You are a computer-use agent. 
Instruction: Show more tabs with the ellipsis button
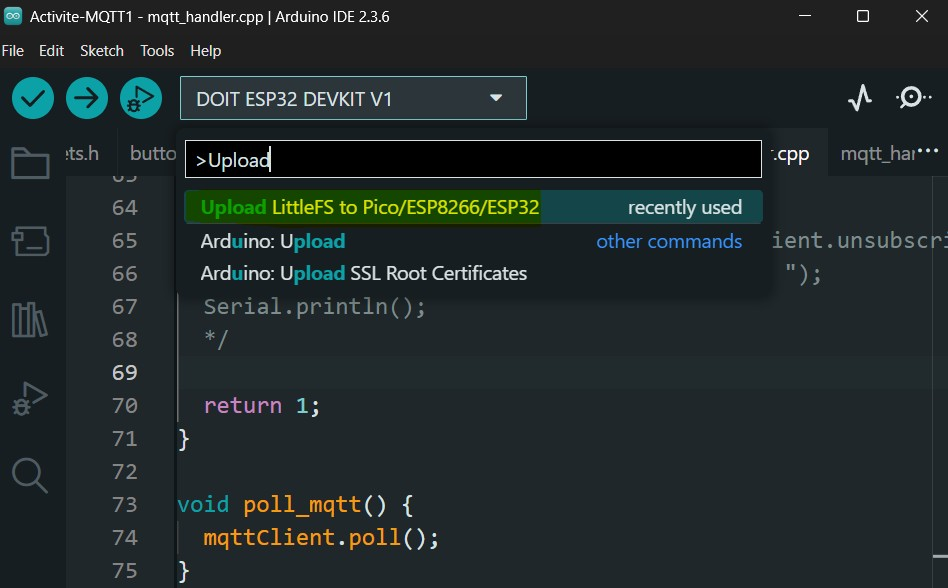(x=928, y=152)
